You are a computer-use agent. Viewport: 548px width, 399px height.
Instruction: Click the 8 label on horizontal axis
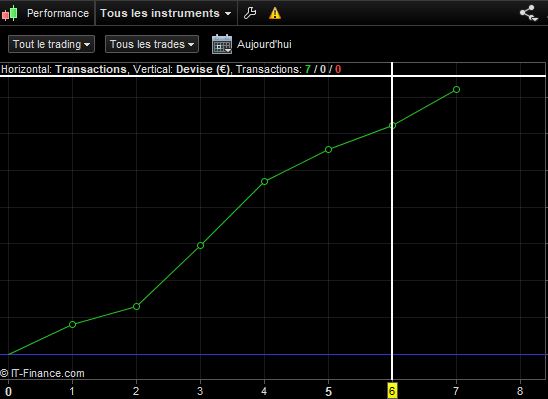520,391
